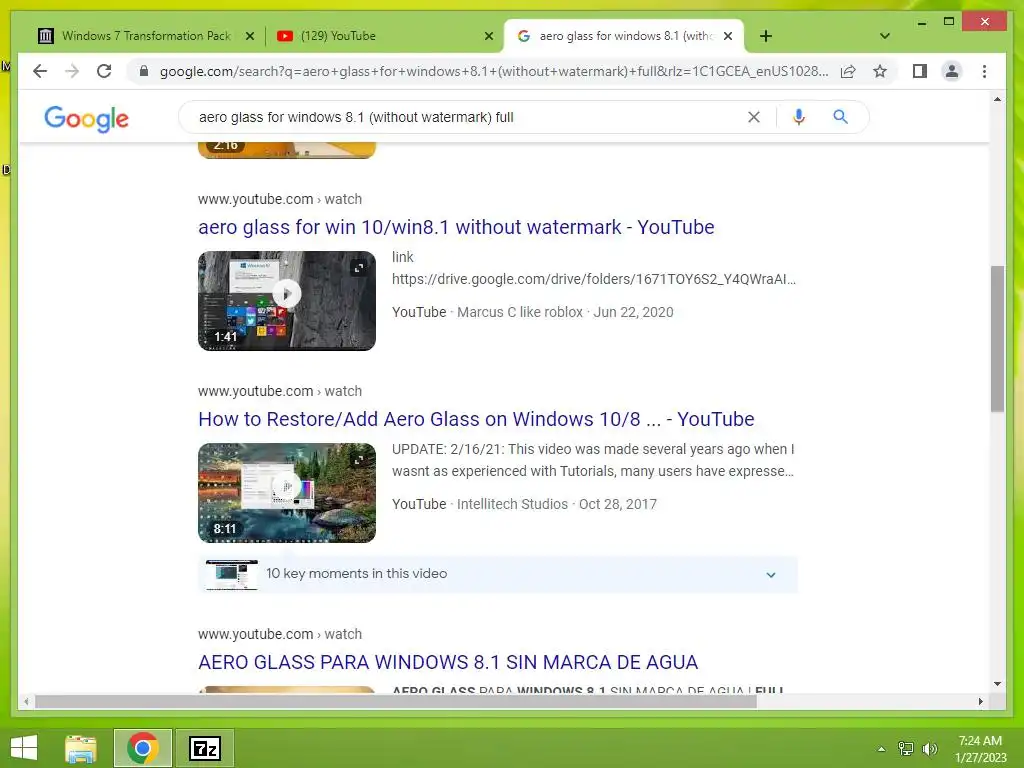This screenshot has width=1024, height=768.
Task: Start voice search with the microphone icon
Action: point(798,117)
